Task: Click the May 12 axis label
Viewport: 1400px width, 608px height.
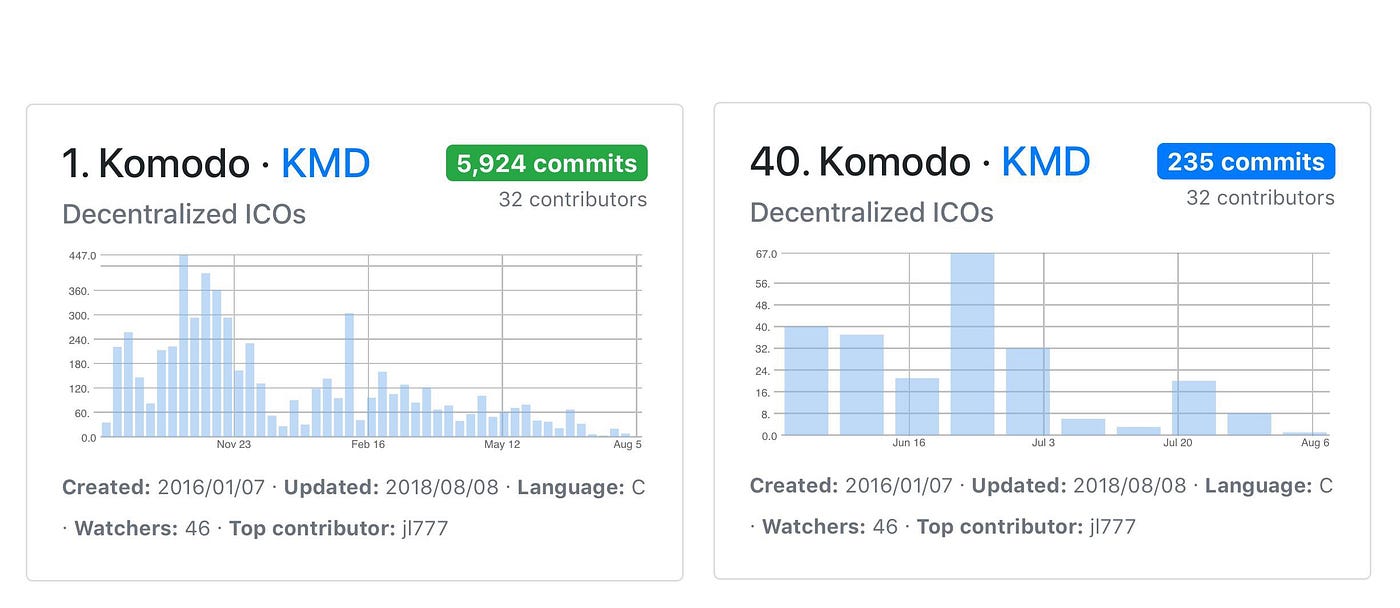Action: (502, 444)
